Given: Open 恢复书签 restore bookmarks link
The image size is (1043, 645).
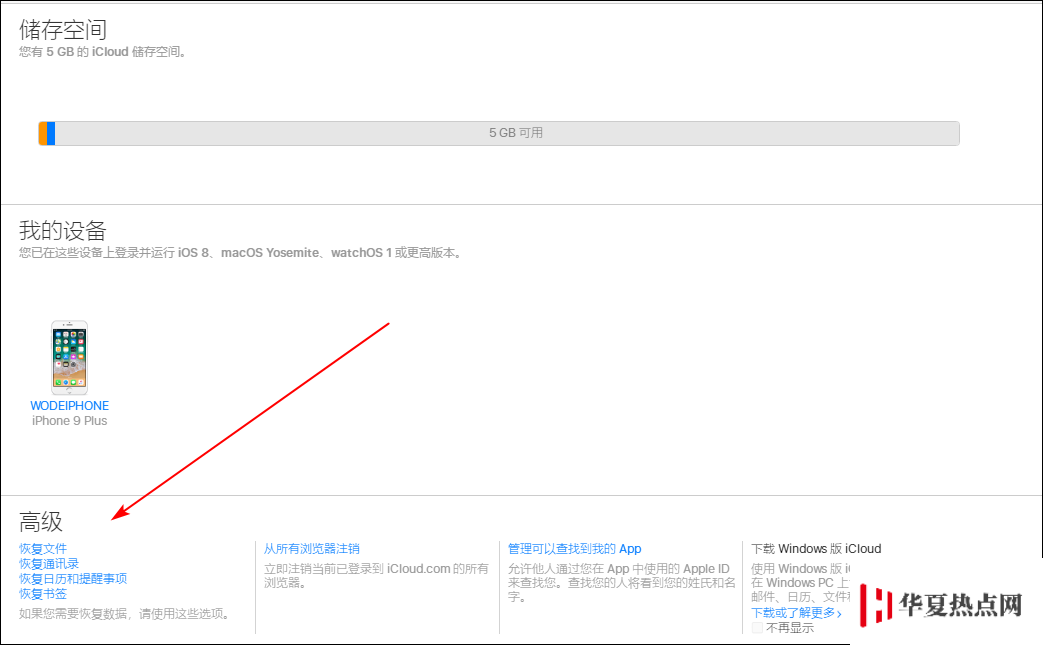Looking at the screenshot, I should point(43,594).
